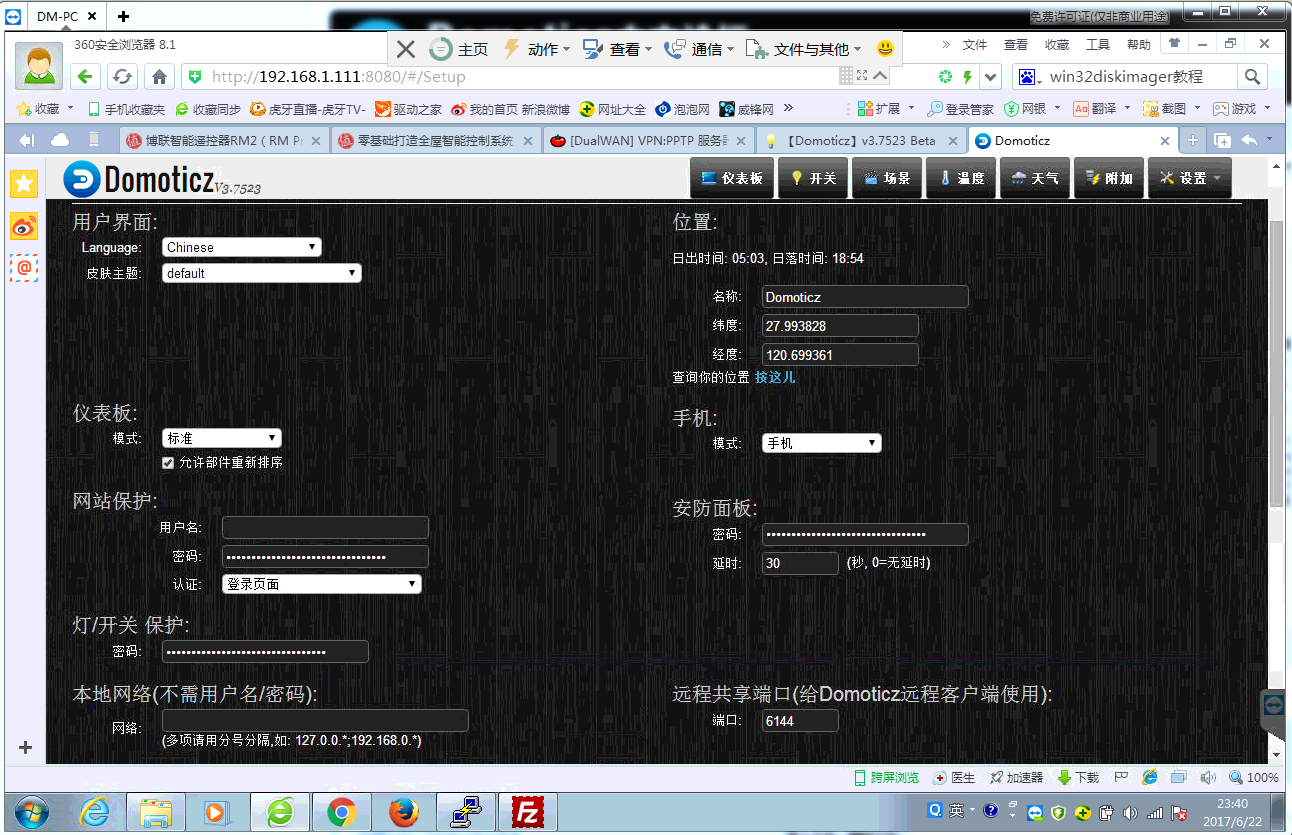Click the Domoticz logo
The image size is (1292, 835).
click(160, 179)
